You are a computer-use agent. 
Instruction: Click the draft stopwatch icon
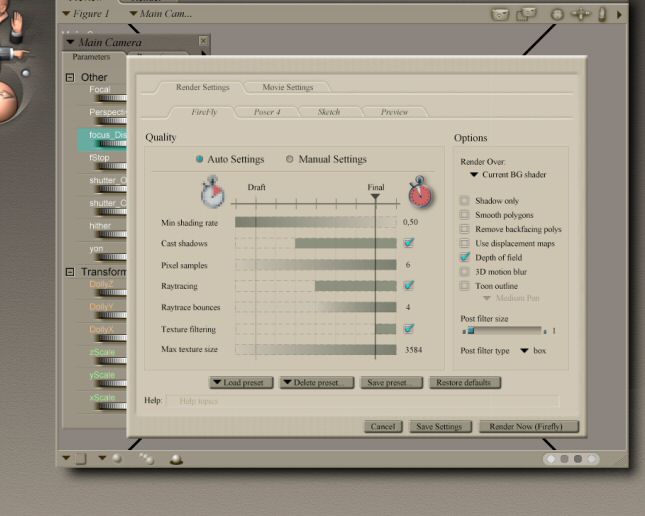point(212,192)
